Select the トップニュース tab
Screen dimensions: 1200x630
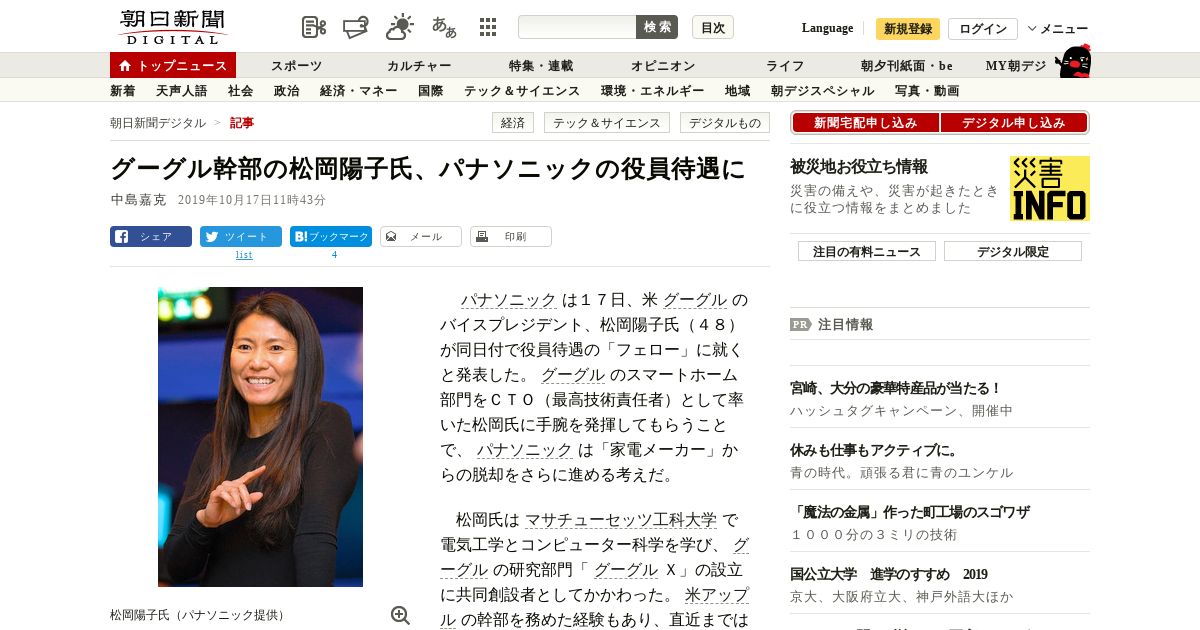(173, 65)
